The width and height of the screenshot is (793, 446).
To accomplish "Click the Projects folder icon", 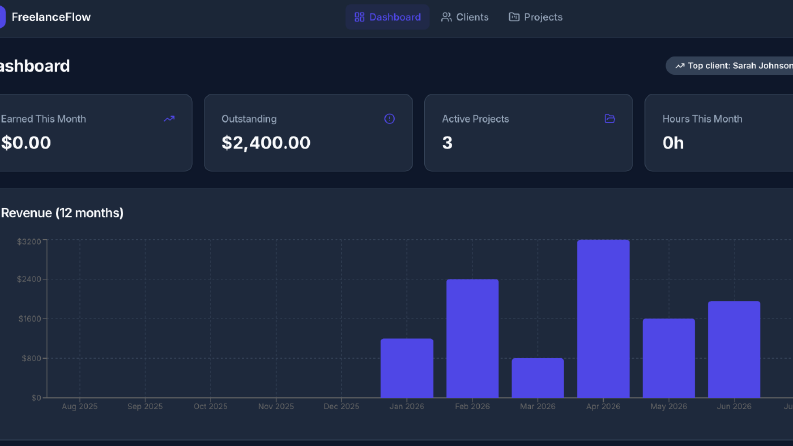I will pos(514,17).
